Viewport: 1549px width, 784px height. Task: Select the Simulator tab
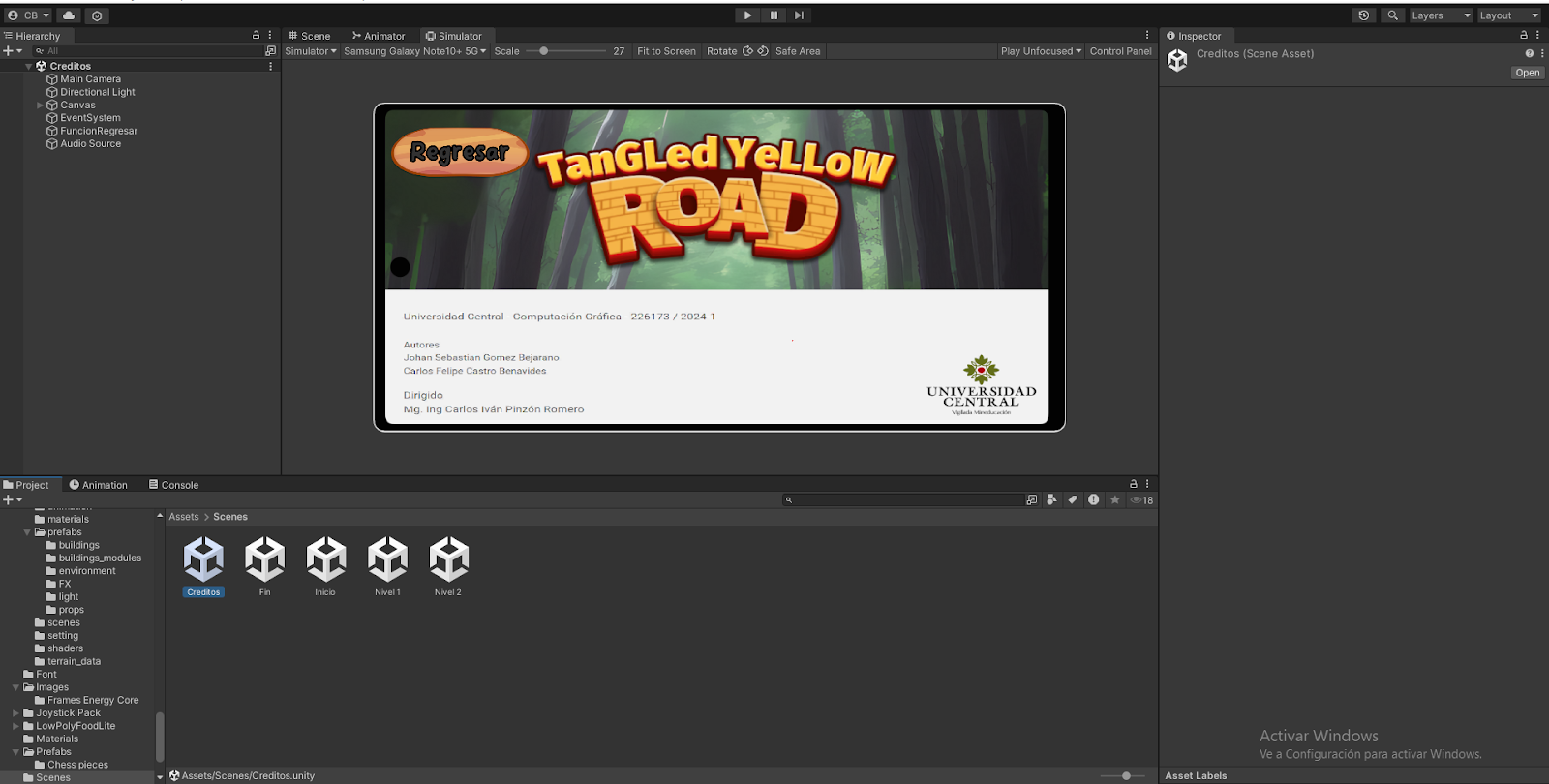tap(453, 36)
